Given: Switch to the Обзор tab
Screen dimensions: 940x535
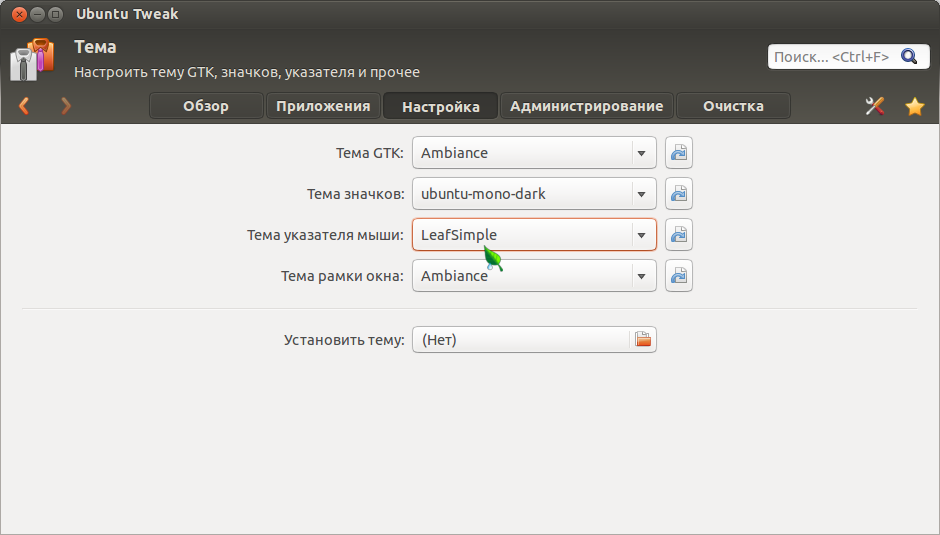Looking at the screenshot, I should coord(206,106).
